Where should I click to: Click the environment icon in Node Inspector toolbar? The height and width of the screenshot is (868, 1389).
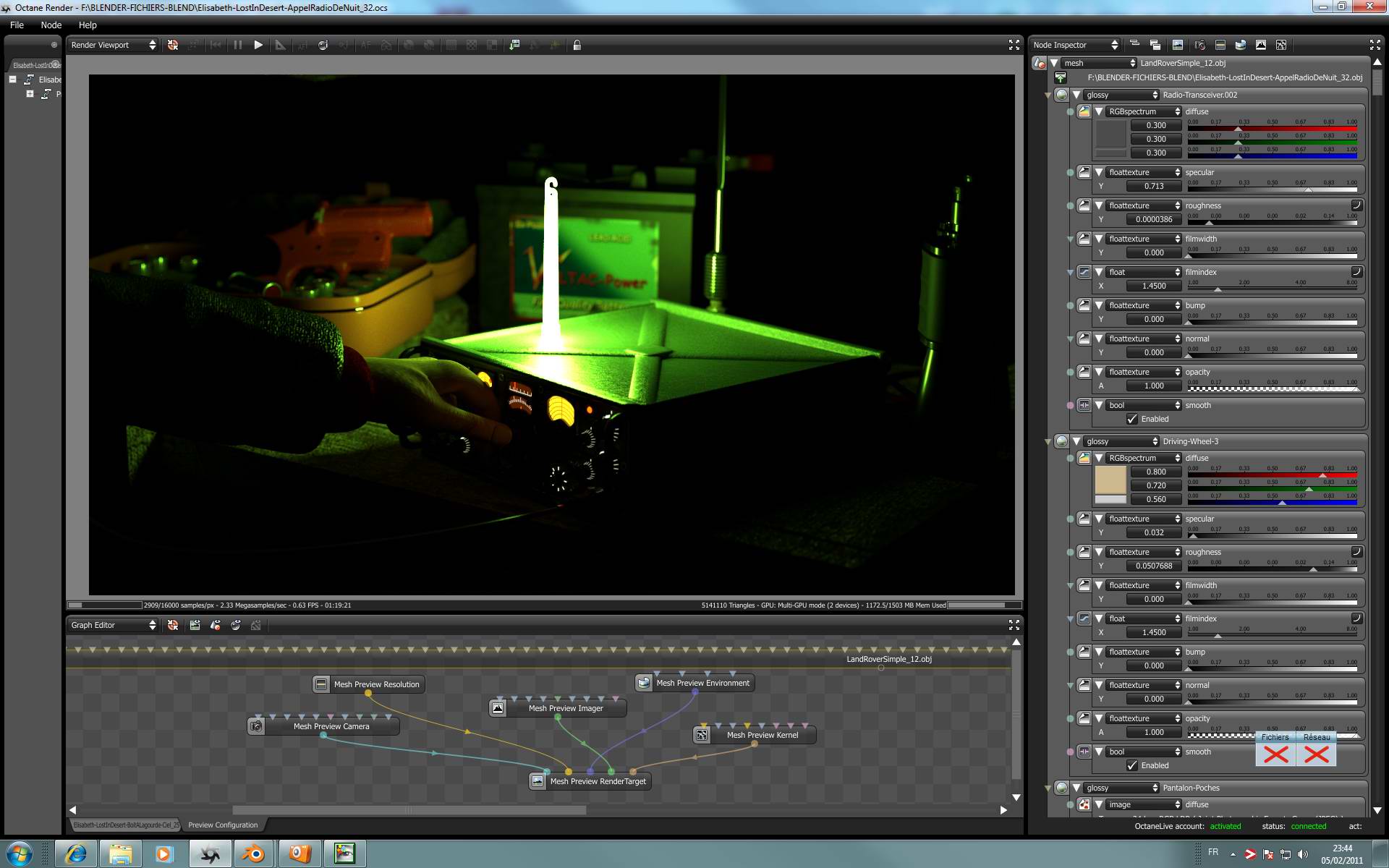click(1240, 45)
